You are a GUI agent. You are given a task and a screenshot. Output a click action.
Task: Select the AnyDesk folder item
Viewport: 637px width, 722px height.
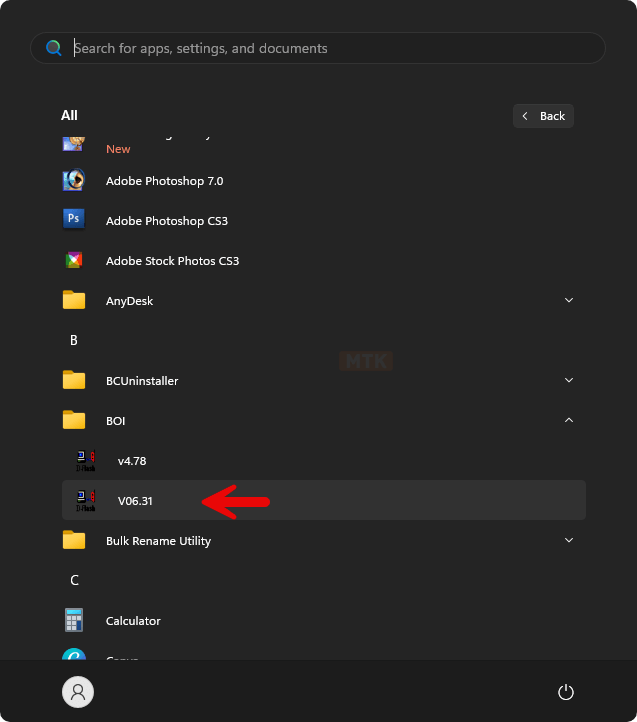pos(129,301)
